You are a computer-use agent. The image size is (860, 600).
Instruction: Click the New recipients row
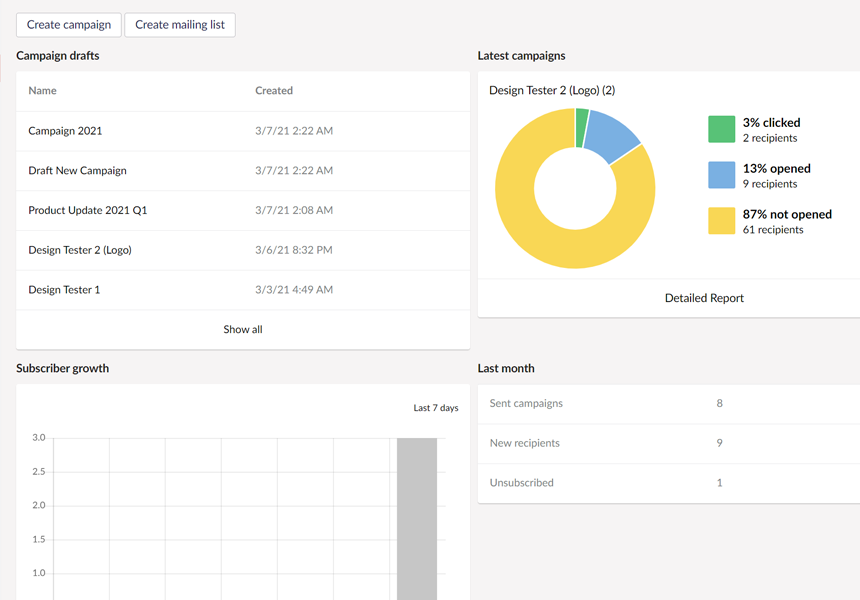[669, 443]
